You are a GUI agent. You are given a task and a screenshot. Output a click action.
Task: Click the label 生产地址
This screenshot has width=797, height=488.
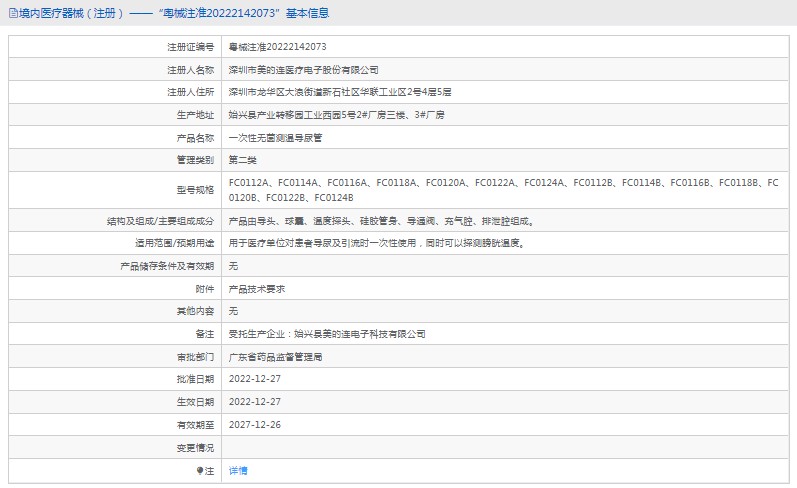click(195, 115)
